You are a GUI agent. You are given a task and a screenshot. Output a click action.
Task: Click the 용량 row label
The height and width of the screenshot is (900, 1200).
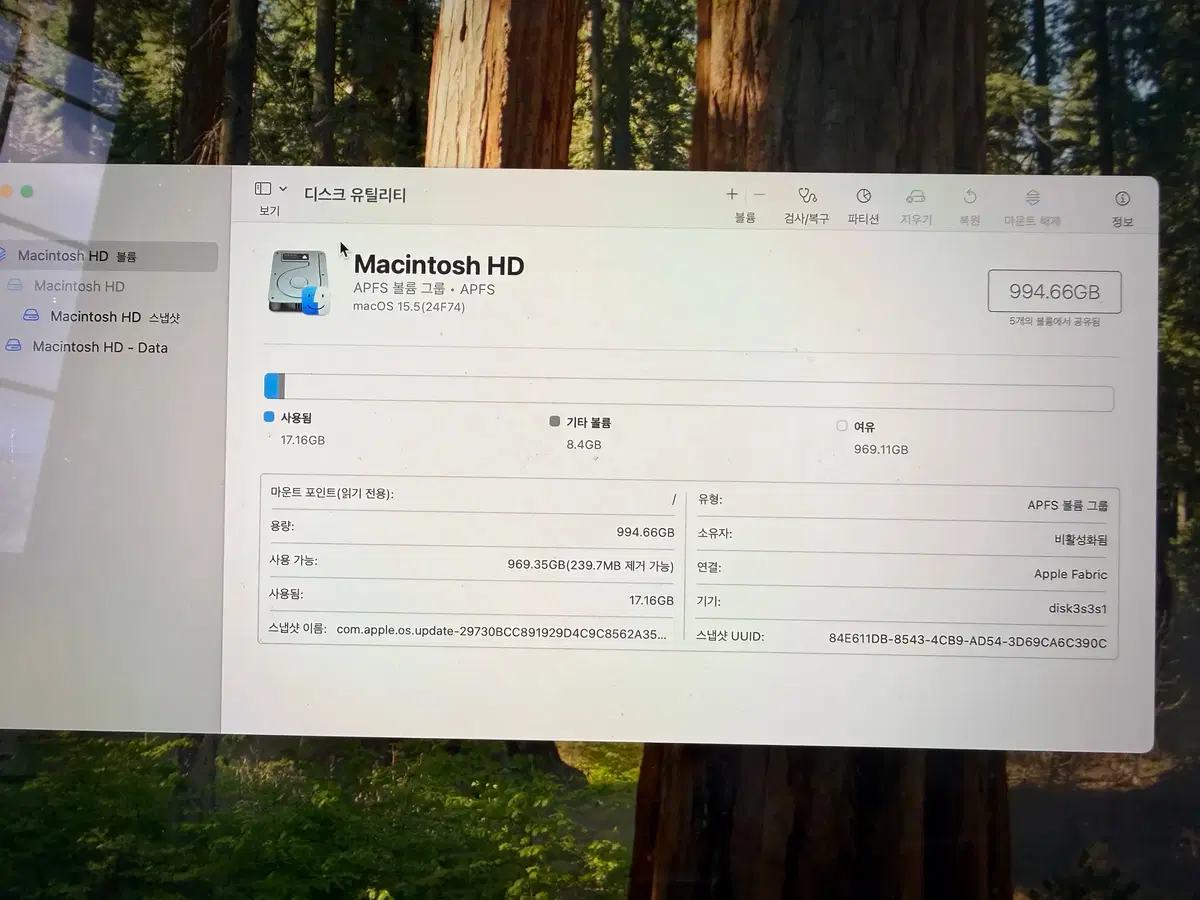tap(282, 526)
